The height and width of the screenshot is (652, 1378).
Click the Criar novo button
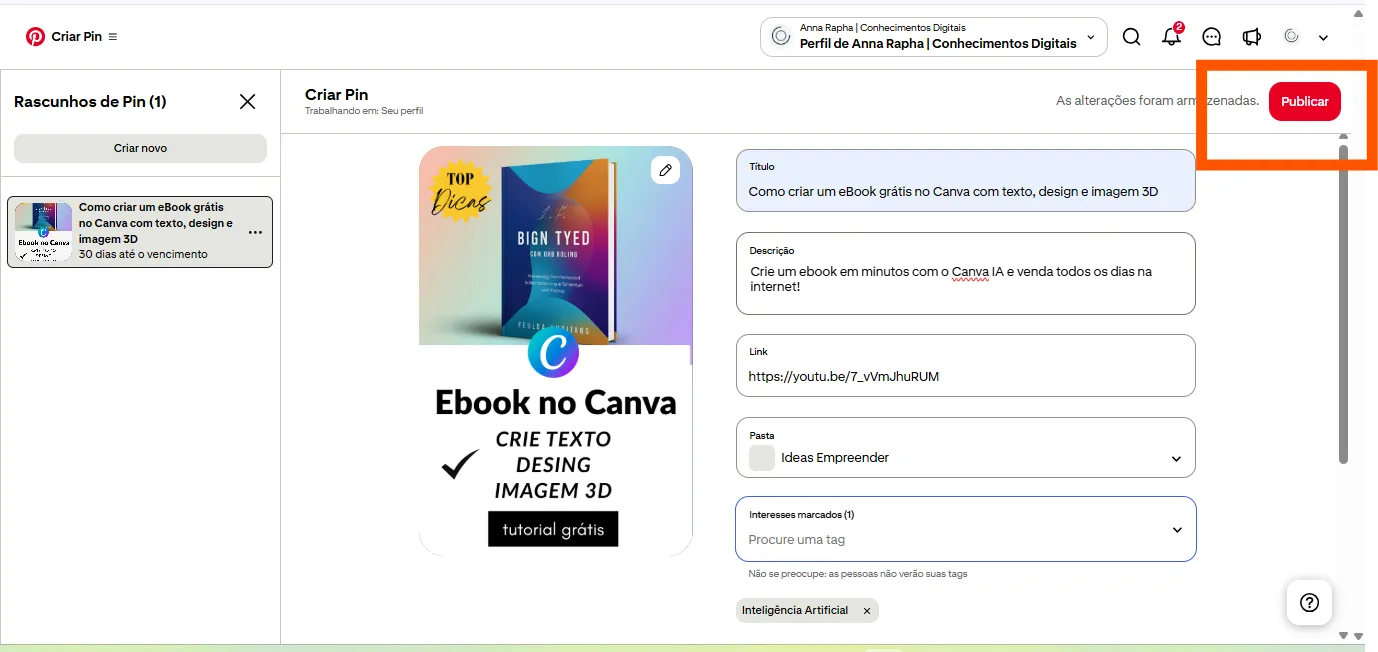pyautogui.click(x=140, y=148)
